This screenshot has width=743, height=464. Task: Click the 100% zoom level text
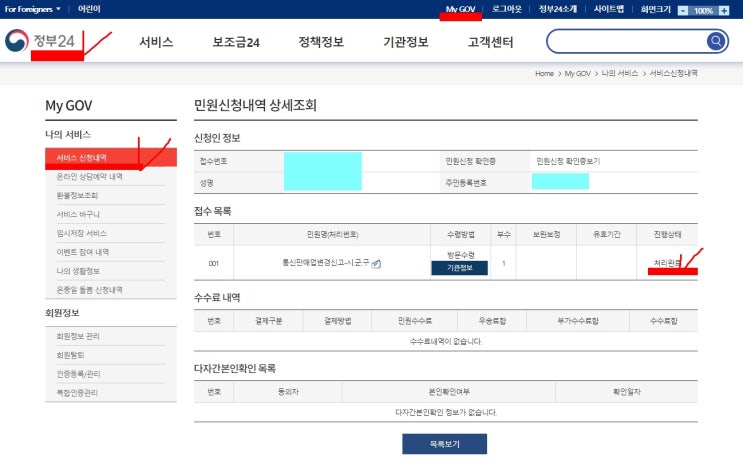[x=704, y=11]
